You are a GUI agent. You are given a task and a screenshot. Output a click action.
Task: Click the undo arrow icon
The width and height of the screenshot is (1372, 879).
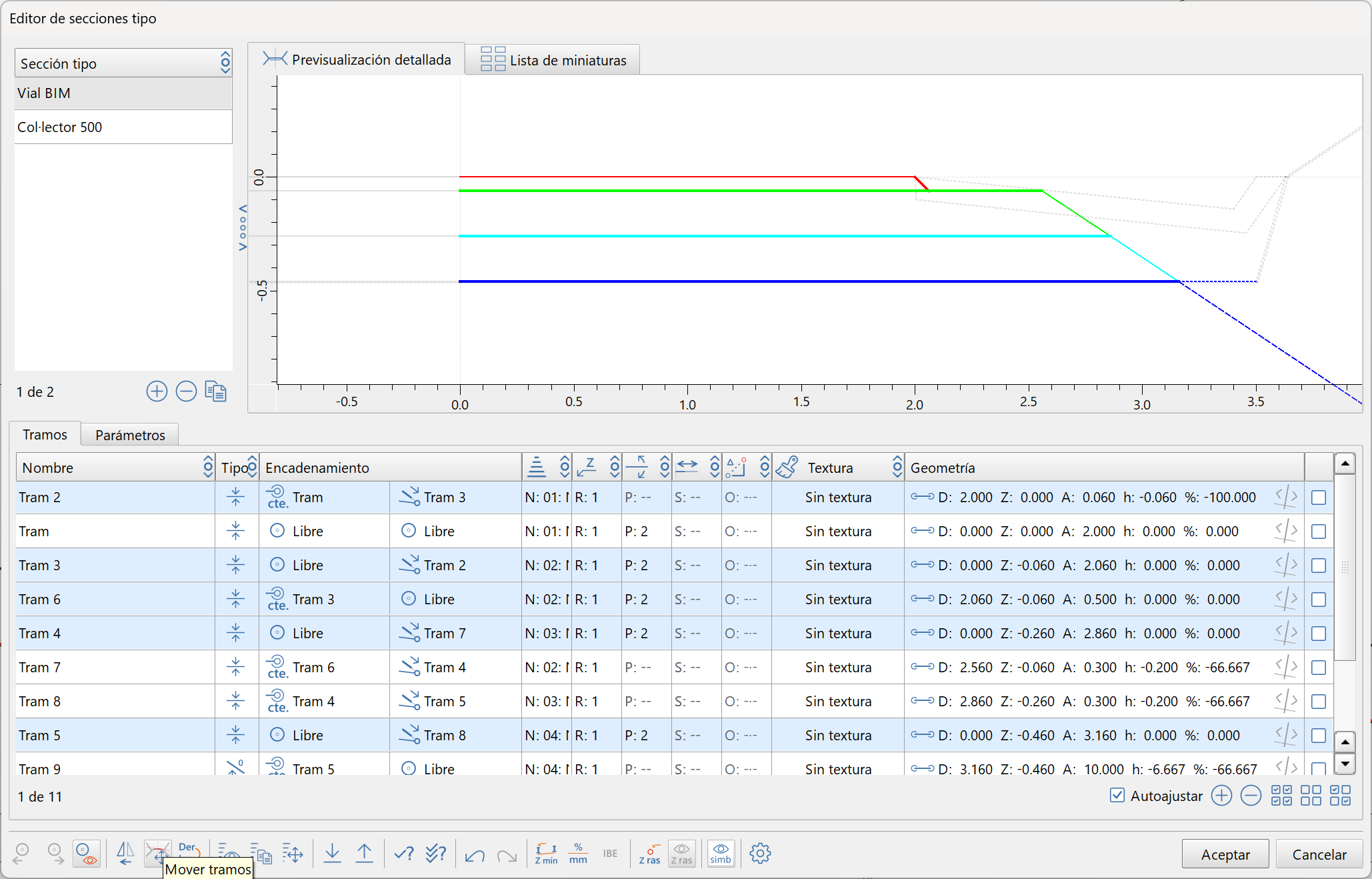pyautogui.click(x=475, y=854)
